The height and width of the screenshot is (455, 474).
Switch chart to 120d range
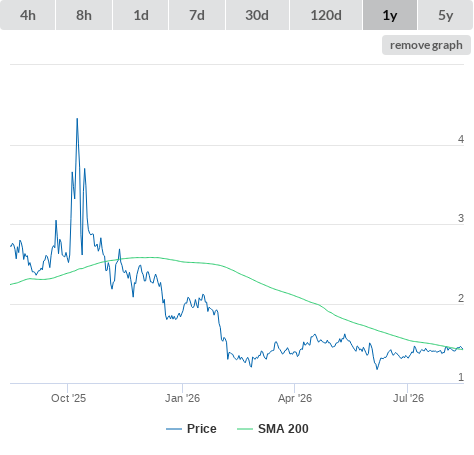point(326,15)
